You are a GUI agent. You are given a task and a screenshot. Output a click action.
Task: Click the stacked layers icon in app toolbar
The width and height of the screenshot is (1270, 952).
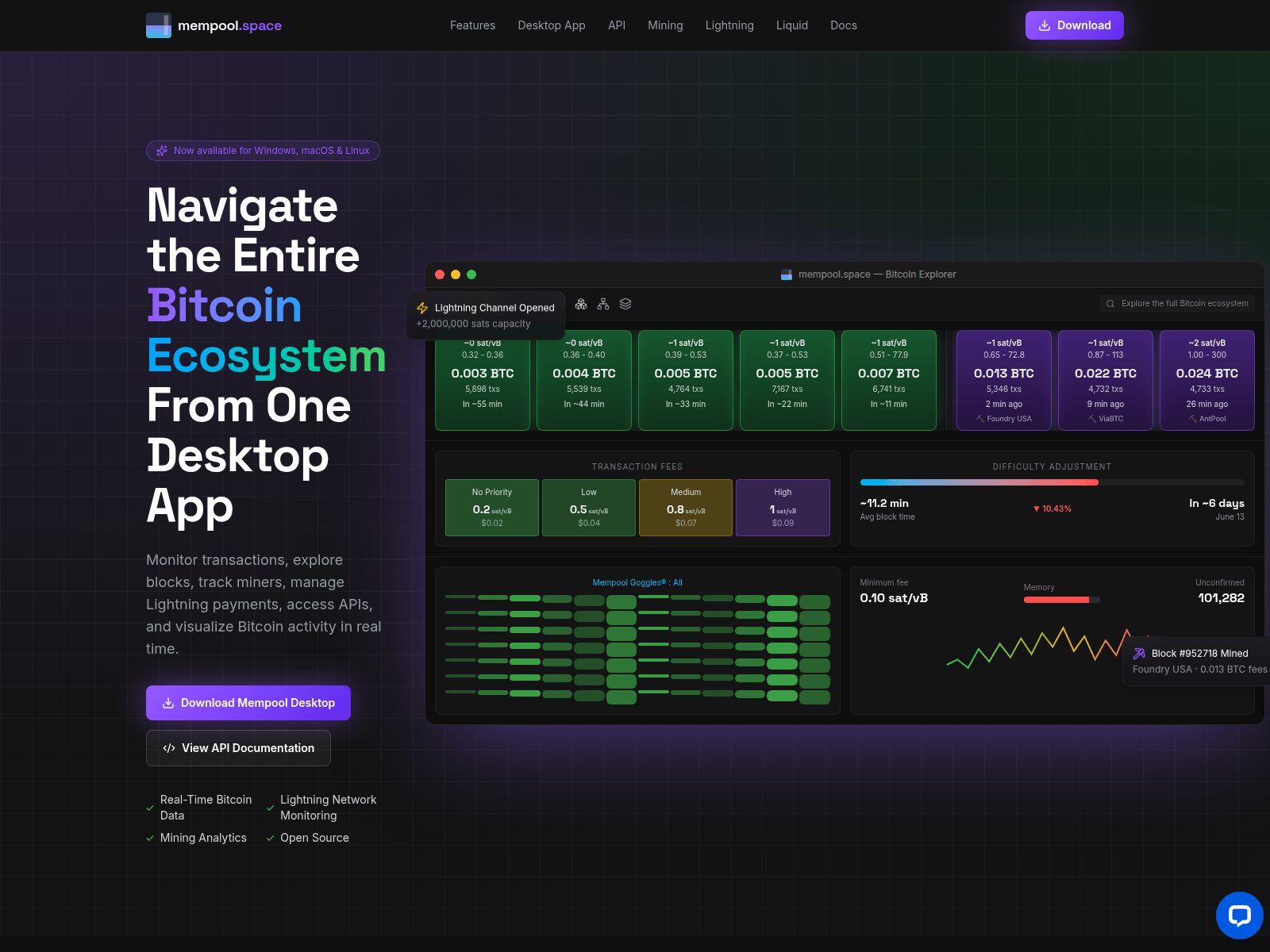click(x=625, y=304)
